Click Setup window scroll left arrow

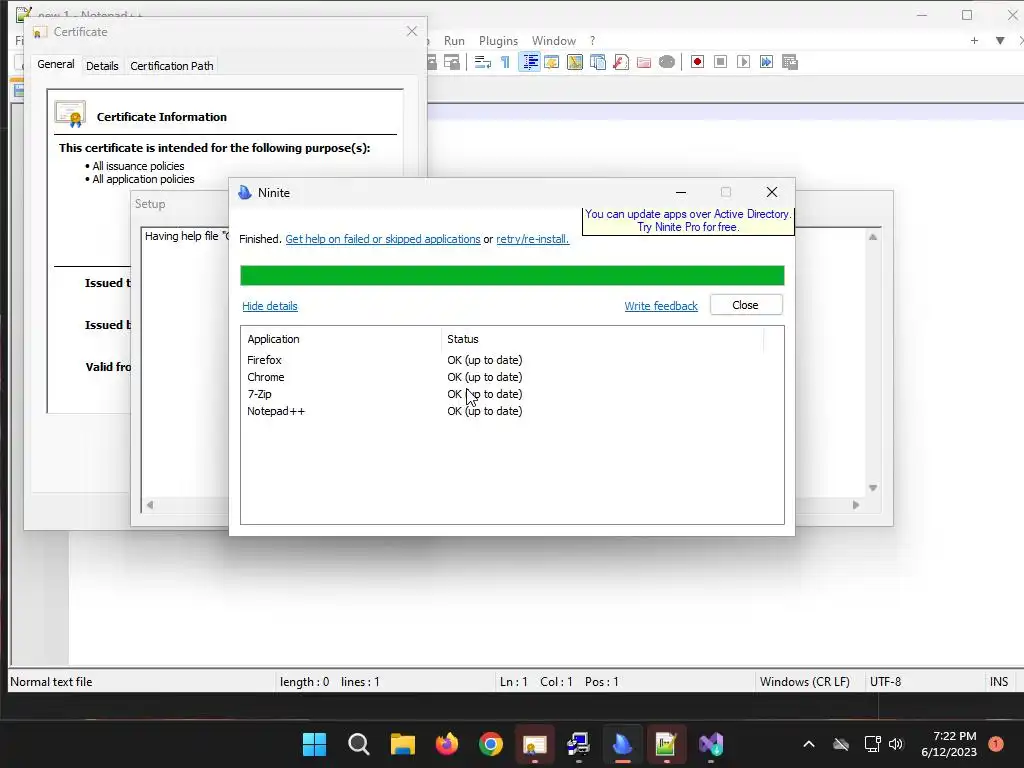point(150,505)
